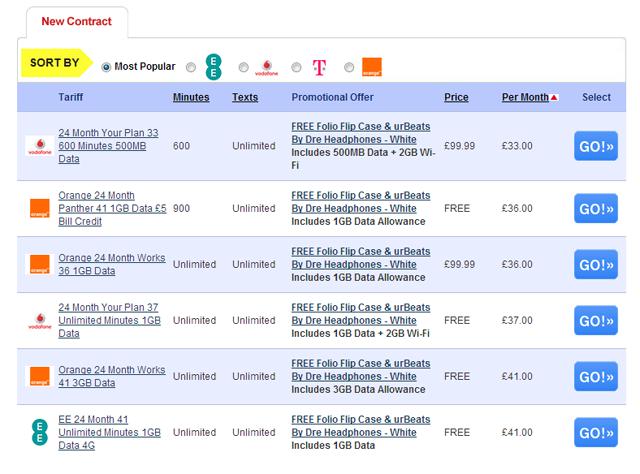Viewport: 640px width, 474px height.
Task: Click the £33.00 per month value
Action: point(517,146)
